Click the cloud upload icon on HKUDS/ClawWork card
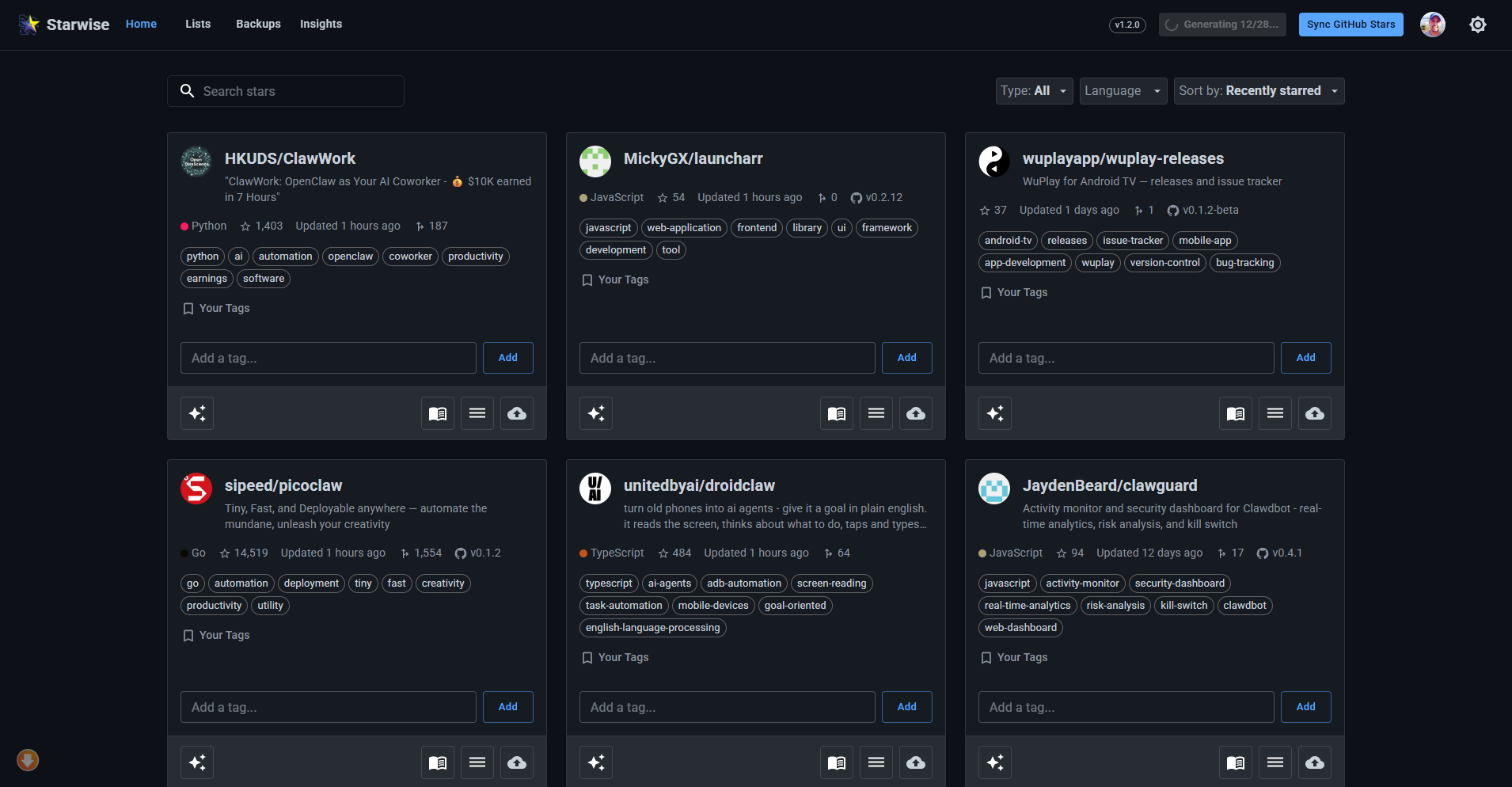This screenshot has height=787, width=1512. 517,413
